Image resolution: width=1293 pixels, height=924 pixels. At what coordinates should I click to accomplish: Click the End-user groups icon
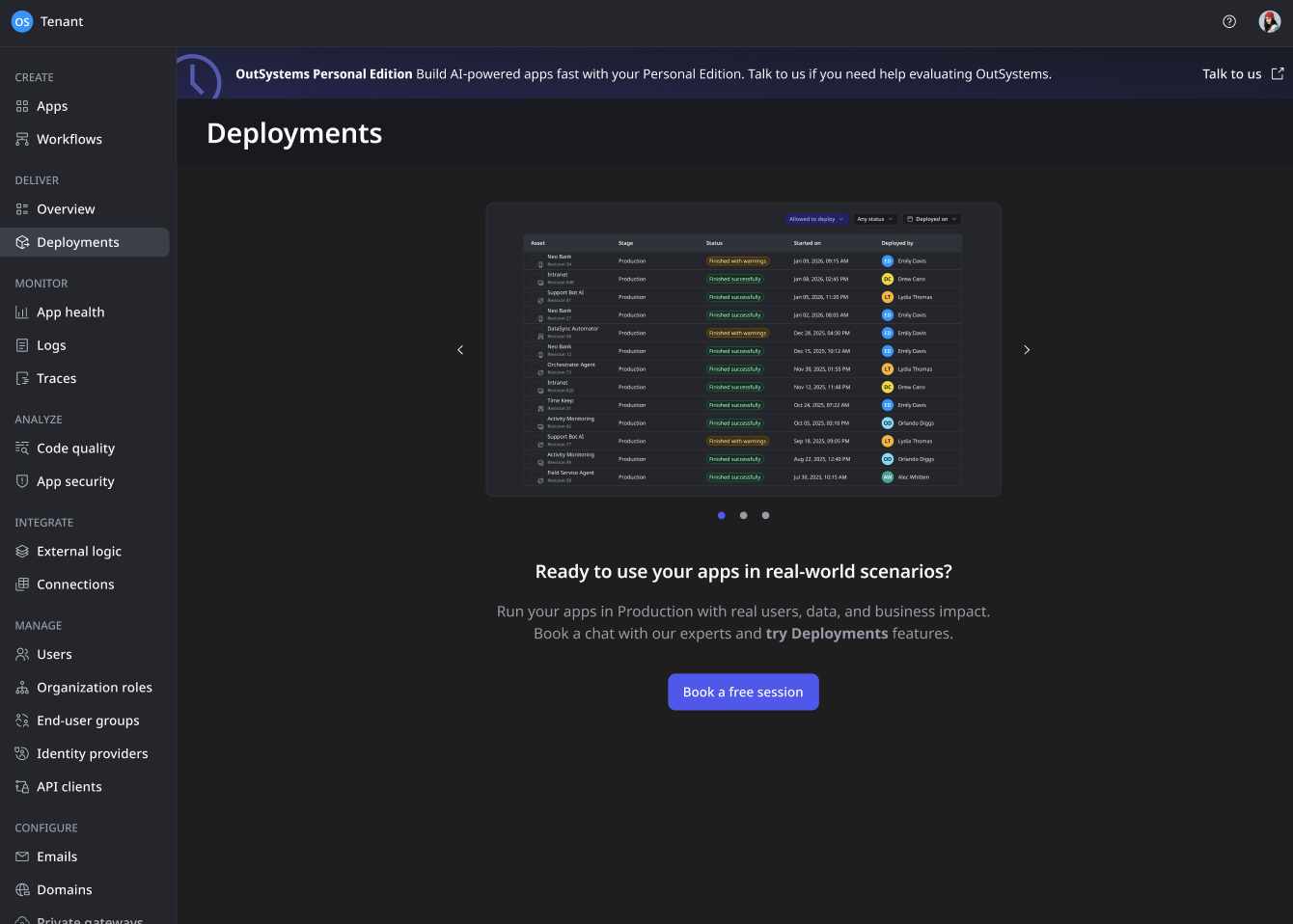click(22, 720)
